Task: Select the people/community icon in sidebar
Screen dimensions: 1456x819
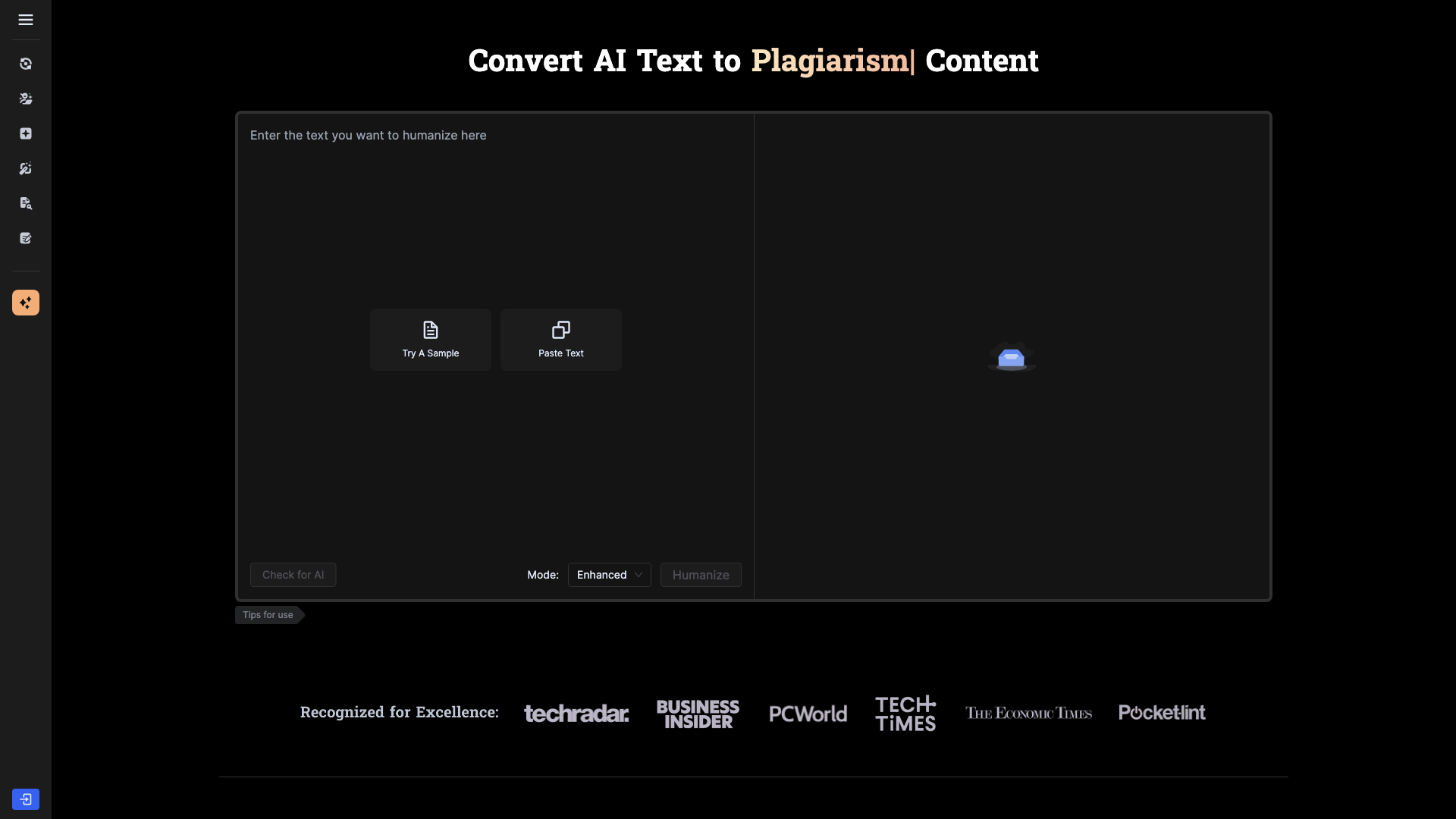Action: [x=25, y=99]
